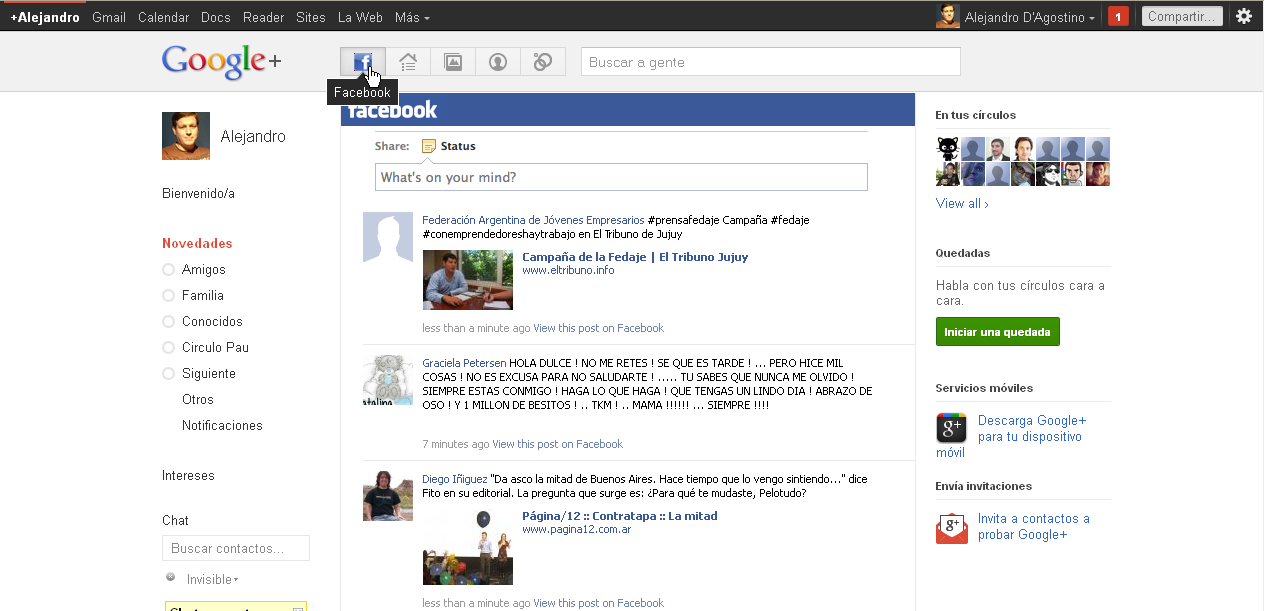Open the Graciela Petersen name link
Viewport: 1264px width, 611px height.
464,362
